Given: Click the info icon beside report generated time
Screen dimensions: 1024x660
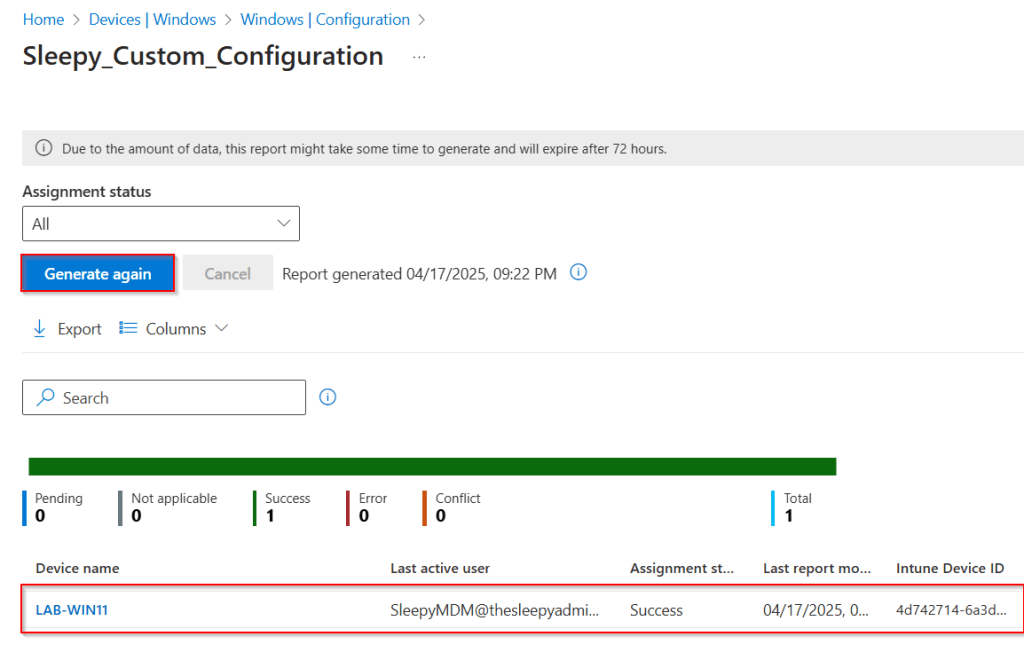Looking at the screenshot, I should click(x=578, y=273).
